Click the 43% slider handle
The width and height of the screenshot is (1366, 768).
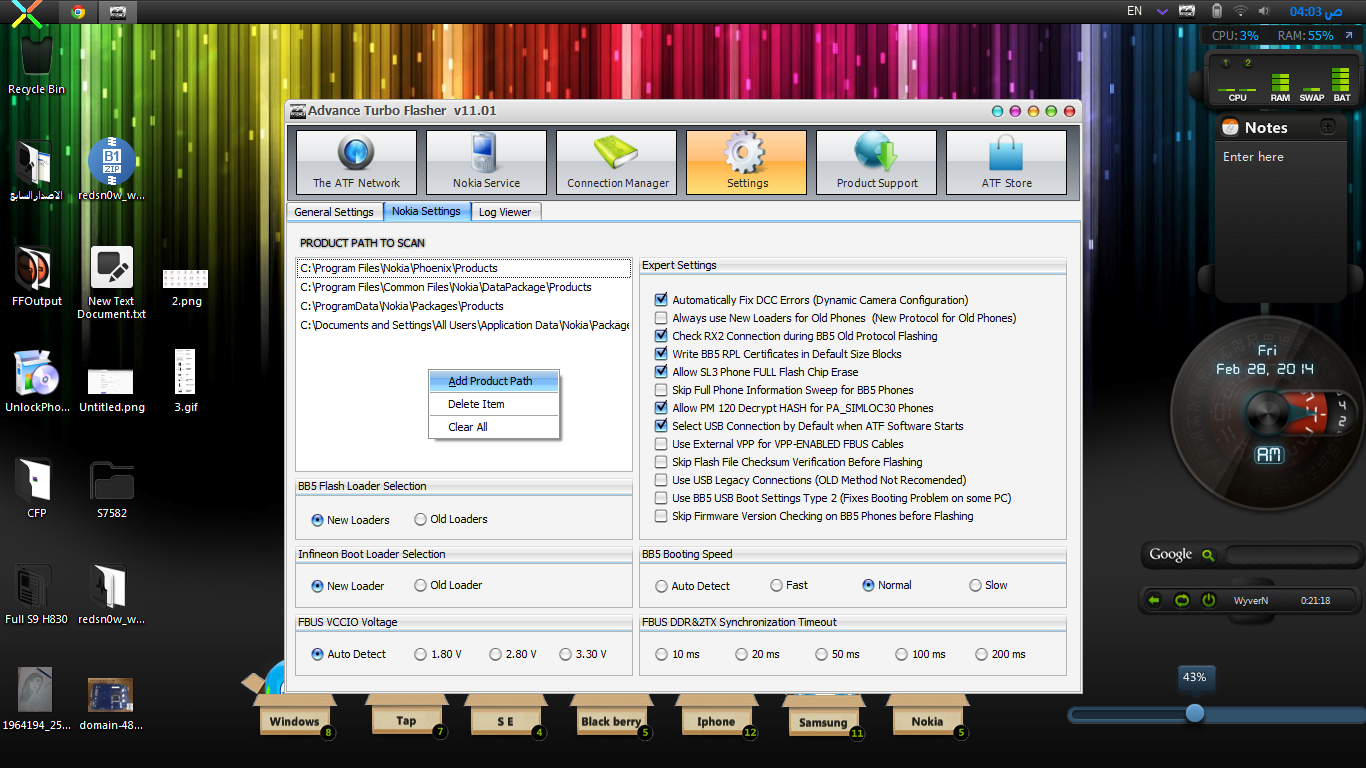point(1194,713)
